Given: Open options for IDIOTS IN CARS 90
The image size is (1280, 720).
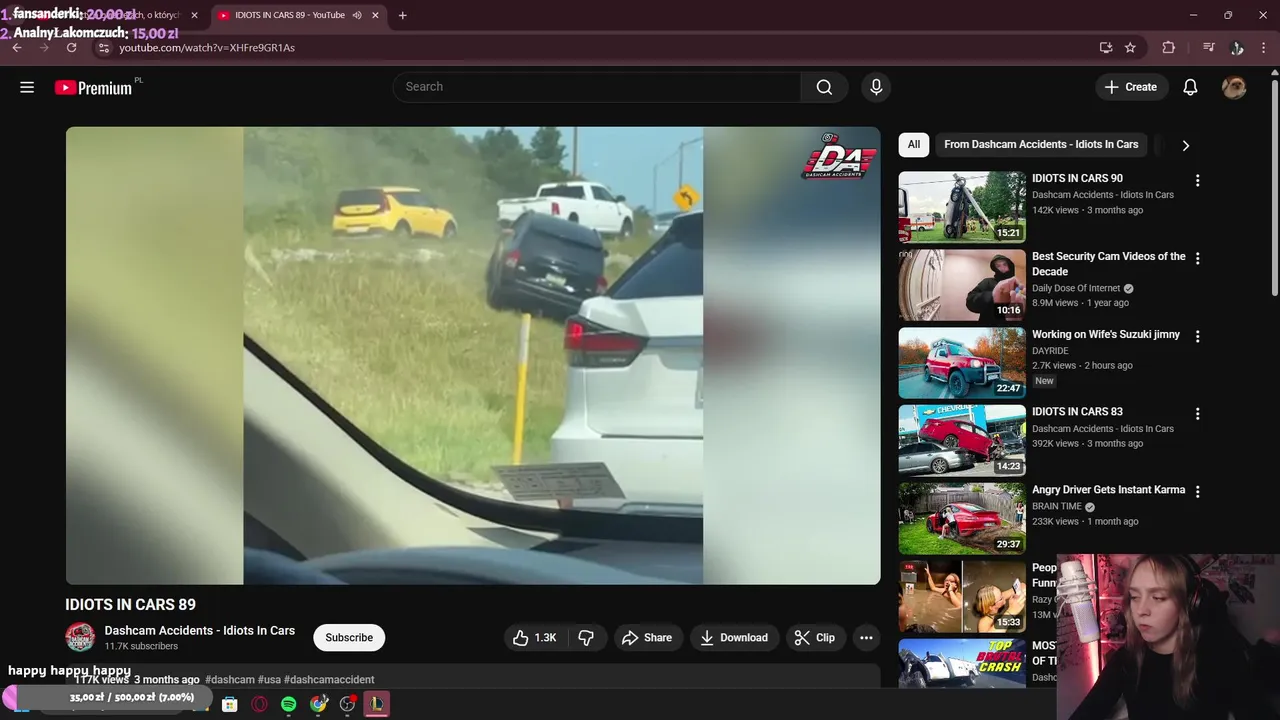Looking at the screenshot, I should (1197, 181).
